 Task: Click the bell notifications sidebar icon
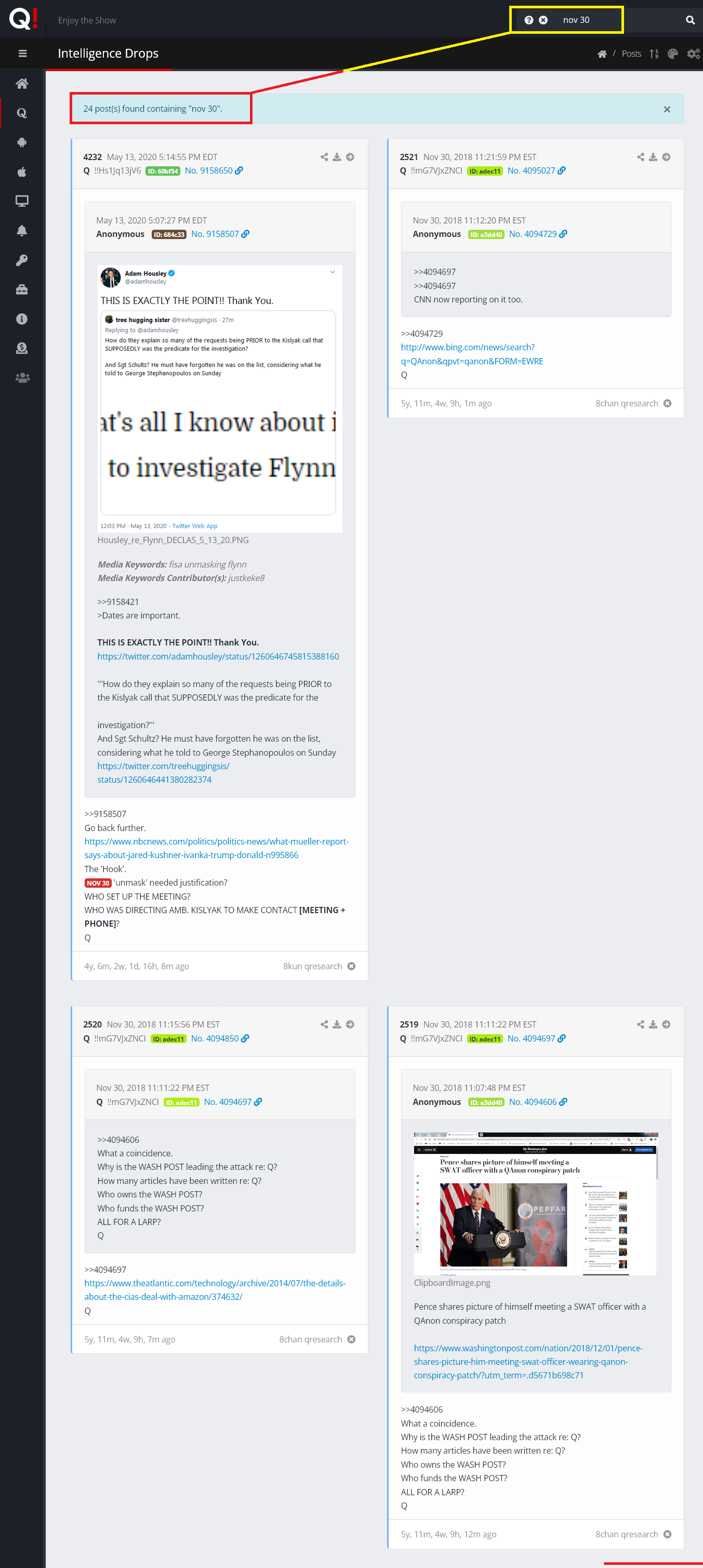[22, 231]
